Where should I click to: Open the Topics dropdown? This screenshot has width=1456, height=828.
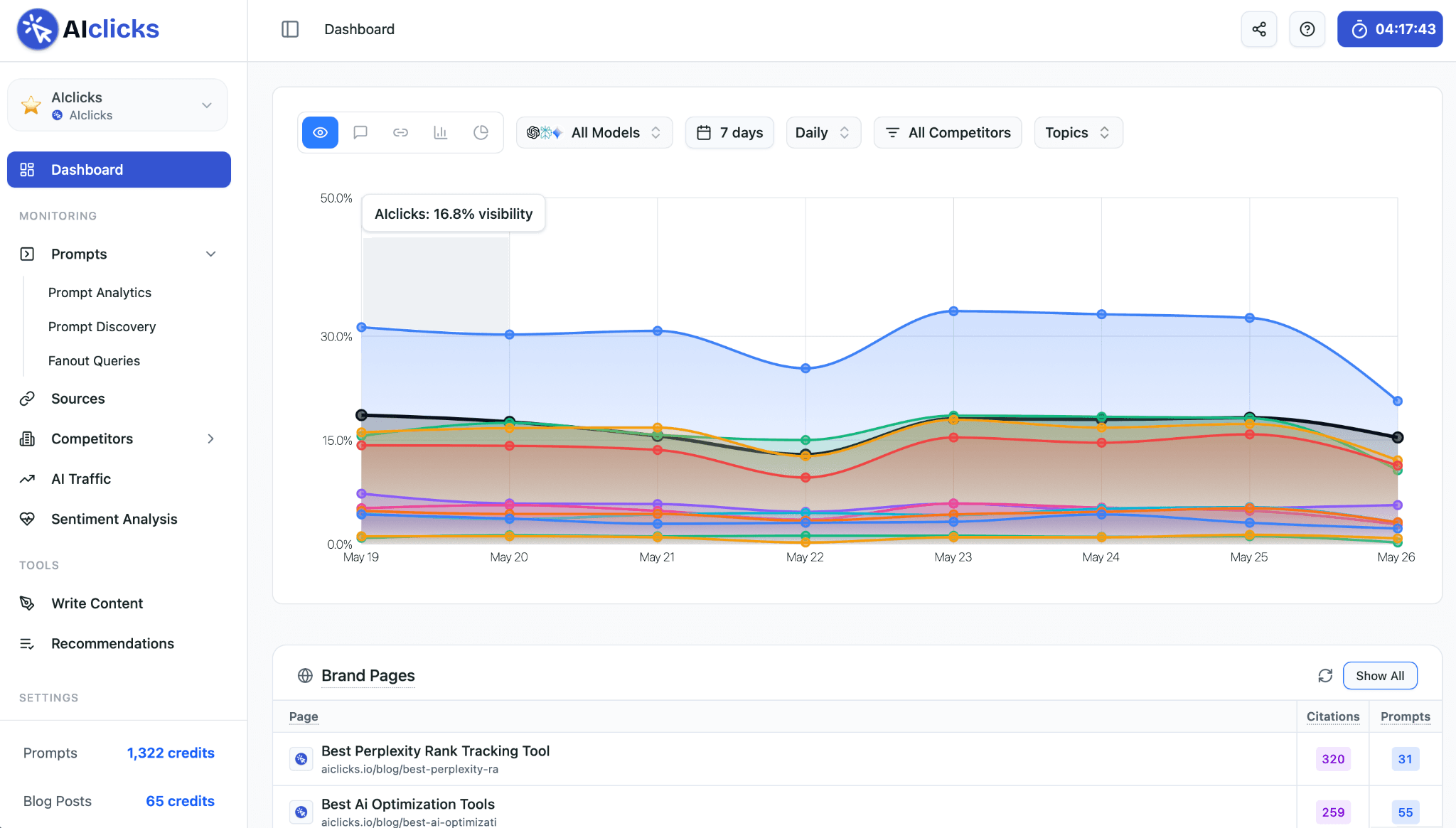click(1078, 133)
